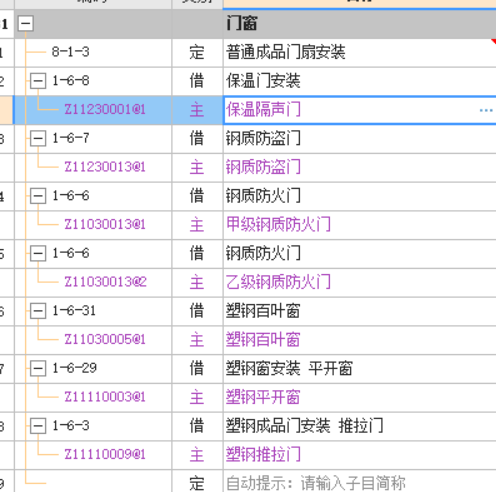Collapse the 1-6-3 塑钢成品门安装 row
Image resolution: width=496 pixels, height=492 pixels.
tap(38, 426)
